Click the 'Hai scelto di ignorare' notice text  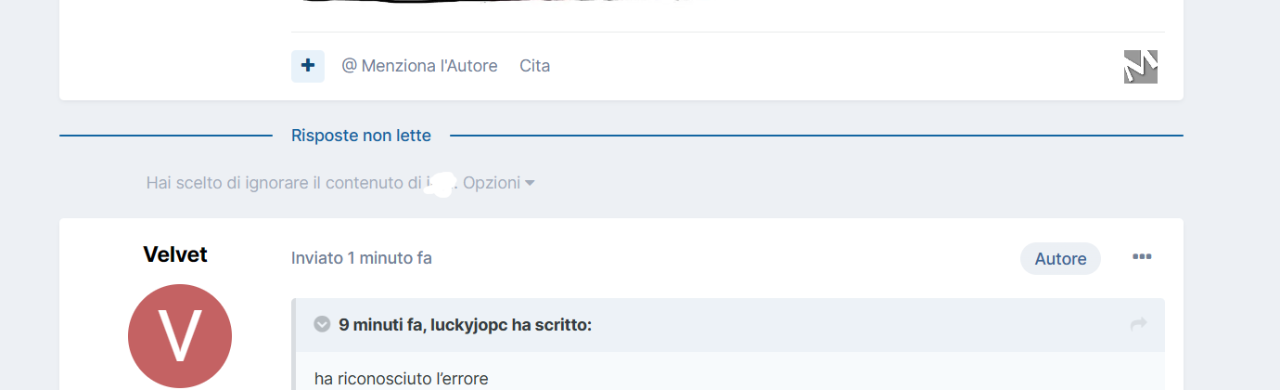tap(283, 183)
